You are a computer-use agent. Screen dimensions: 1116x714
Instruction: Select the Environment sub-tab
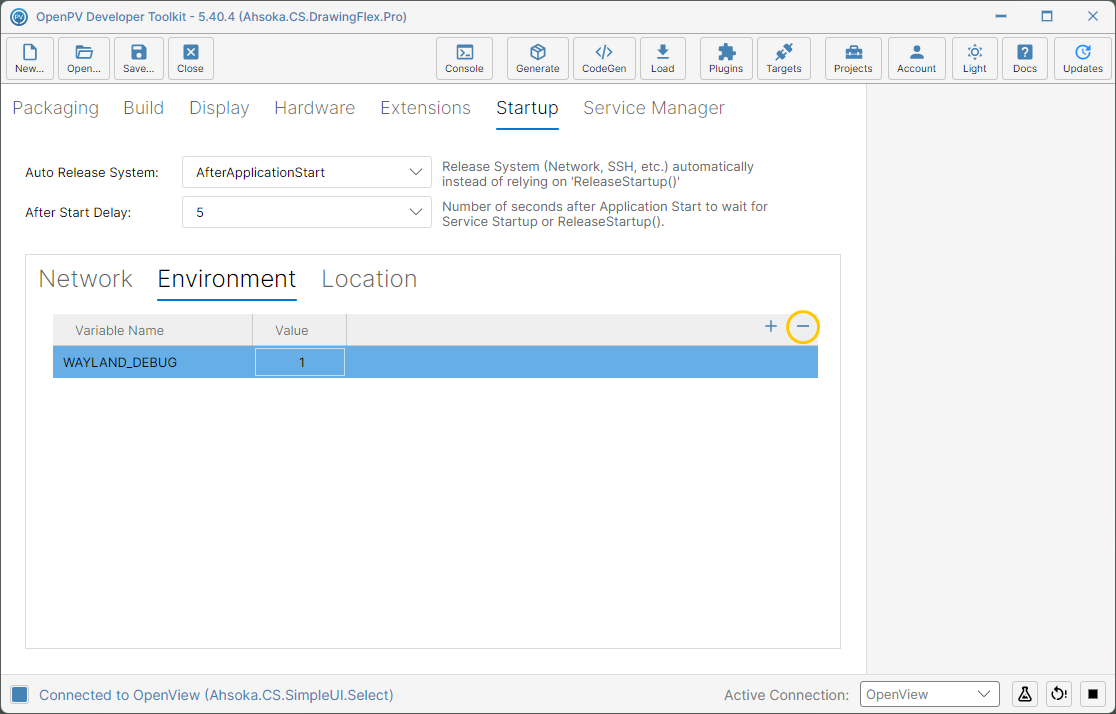227,279
